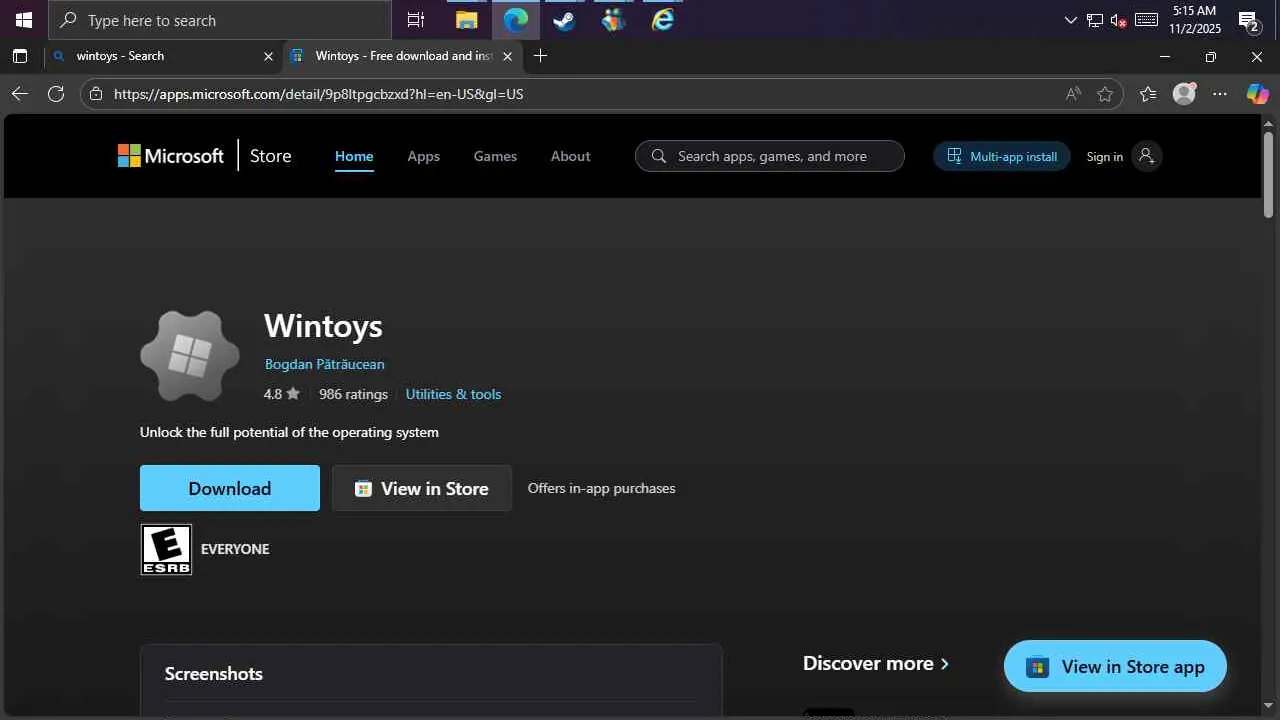Viewport: 1280px width, 720px height.
Task: Close the Wintoys - Free download tab
Action: pyautogui.click(x=507, y=56)
